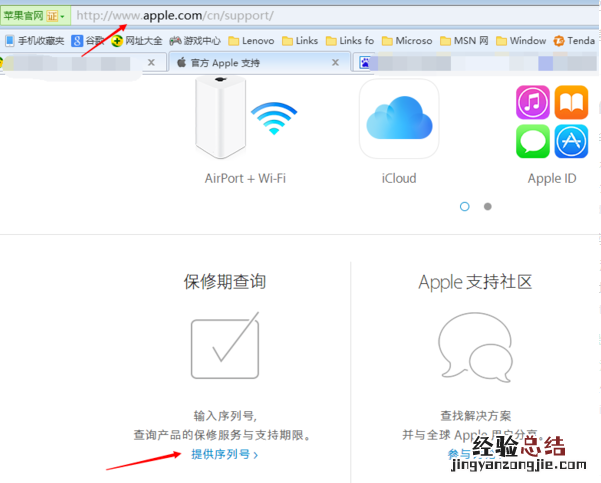Select the second carousel page dot

click(488, 207)
